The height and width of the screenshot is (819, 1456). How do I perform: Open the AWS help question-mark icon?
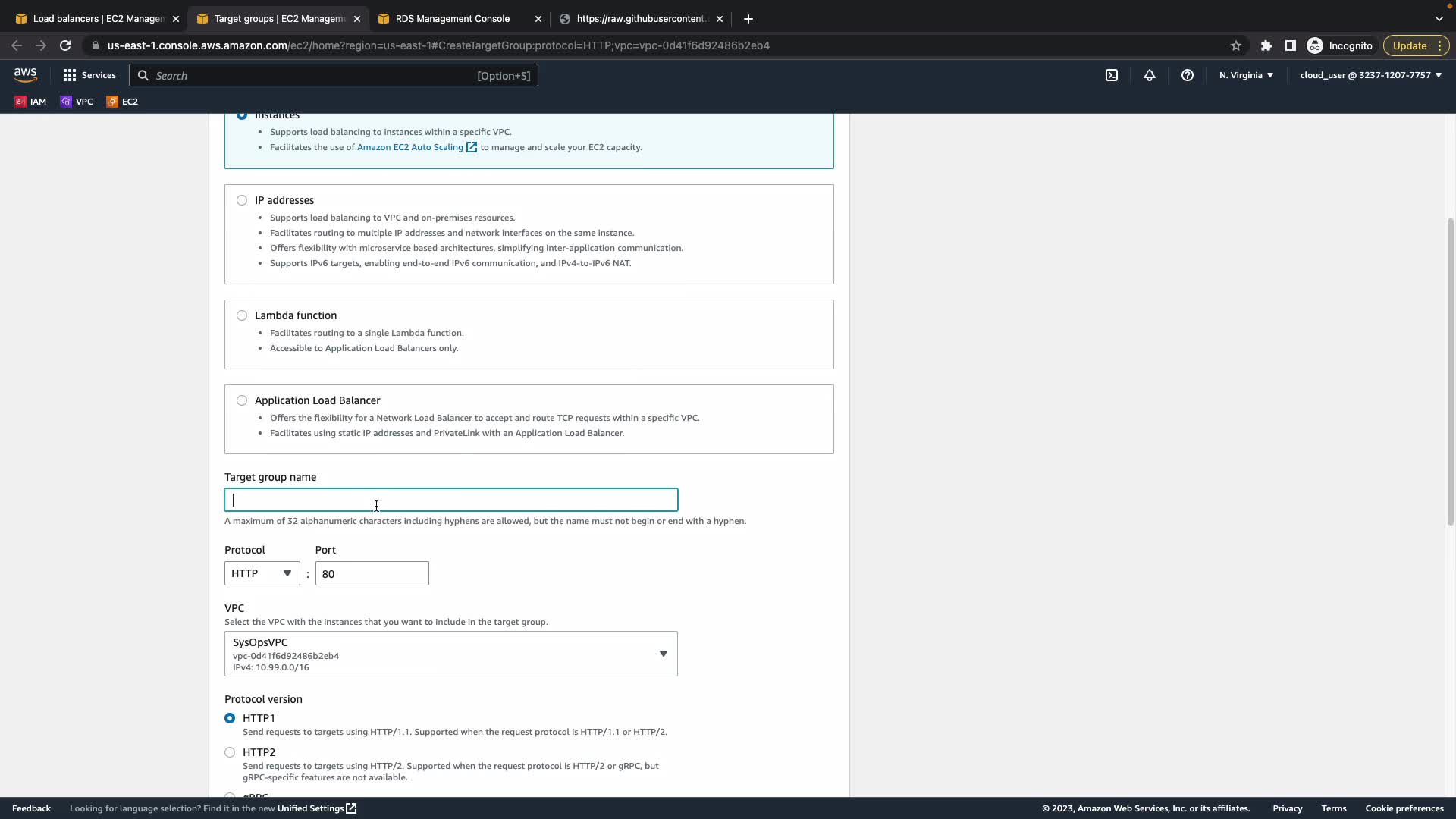(1188, 75)
